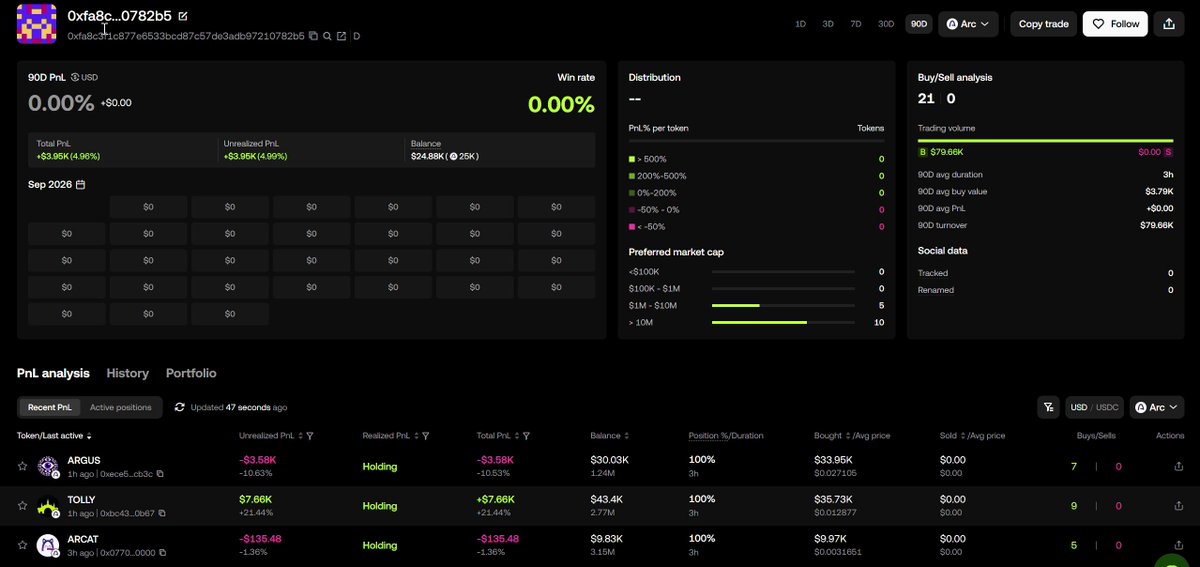This screenshot has width=1200, height=567.
Task: Copy ARGUS contract address 0xece5...cb3c
Action: [160, 473]
